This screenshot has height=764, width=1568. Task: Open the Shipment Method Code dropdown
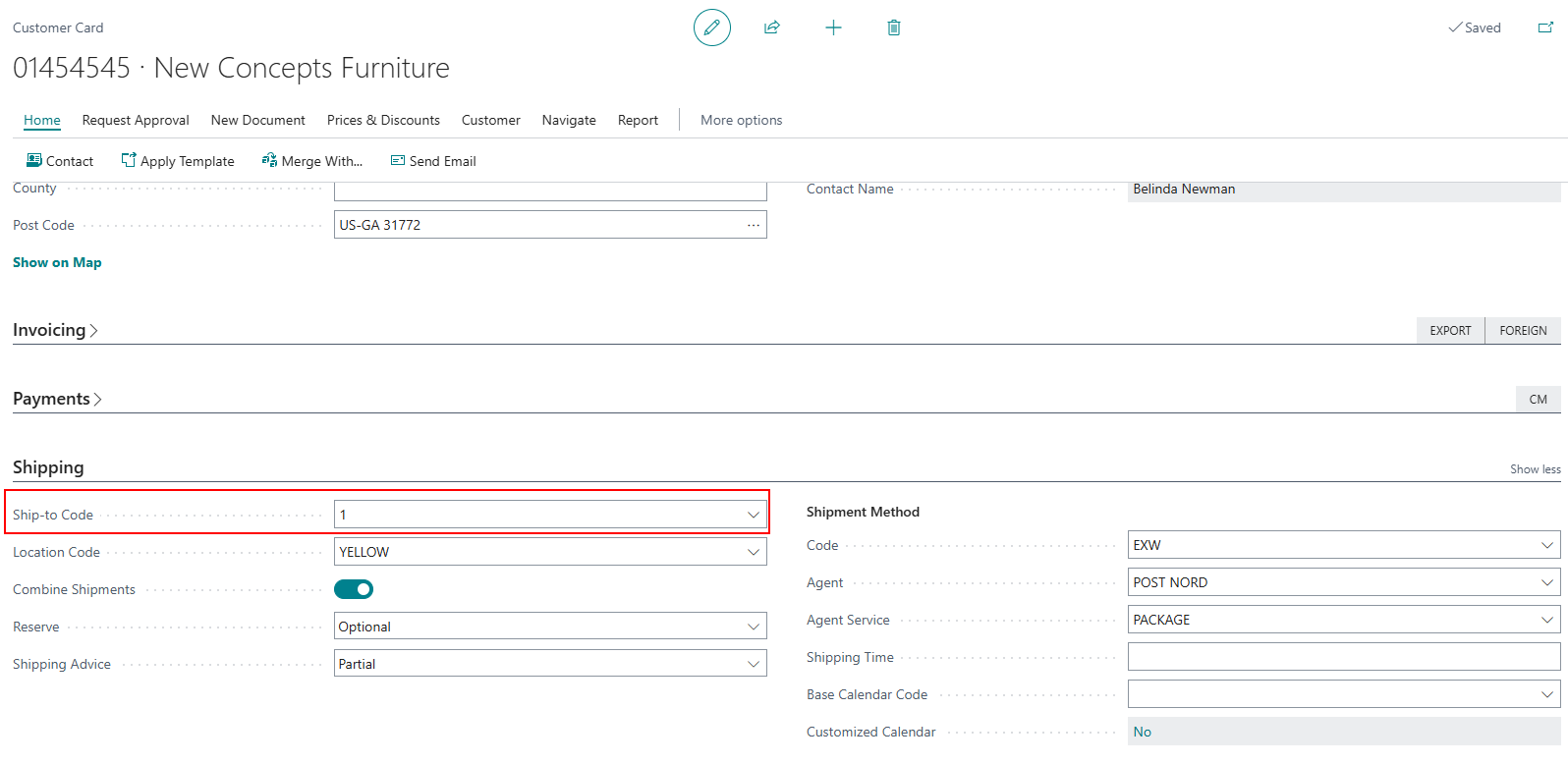coord(1547,545)
